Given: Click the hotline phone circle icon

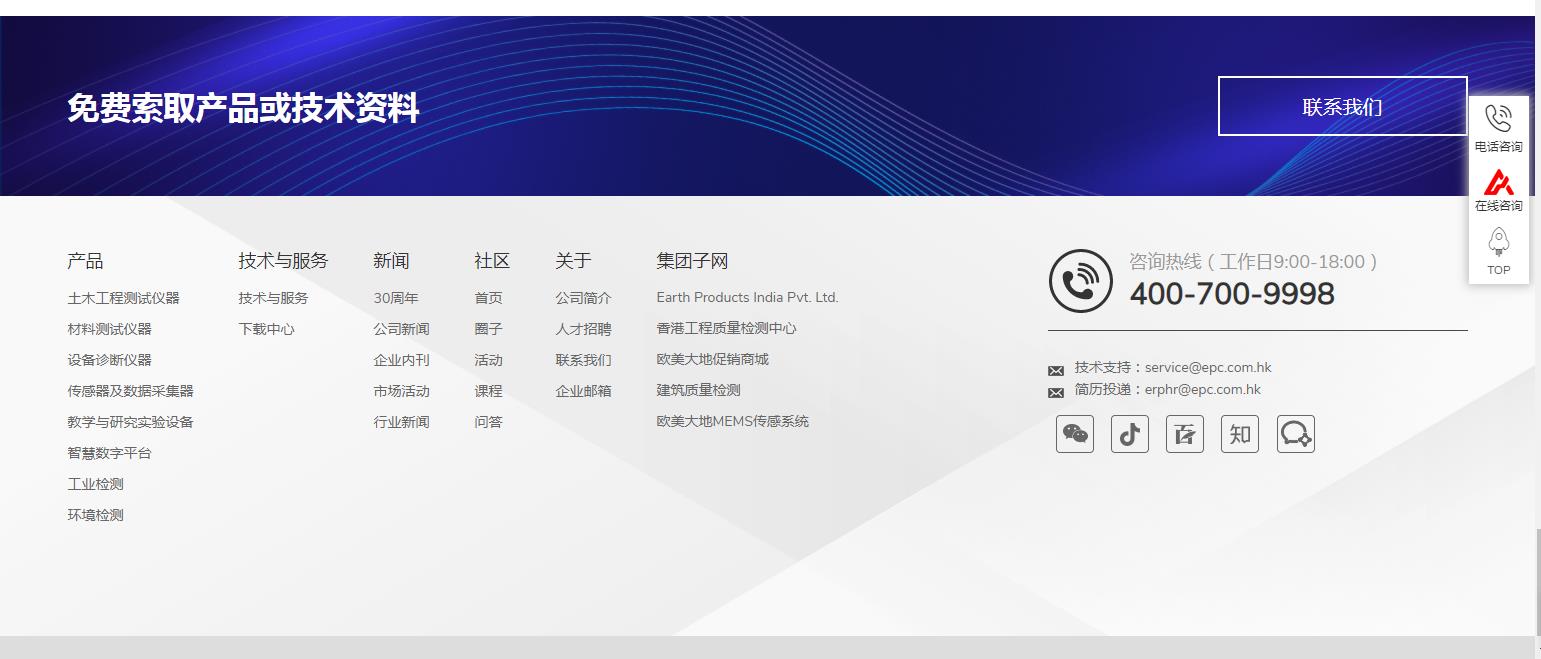Looking at the screenshot, I should pos(1080,281).
